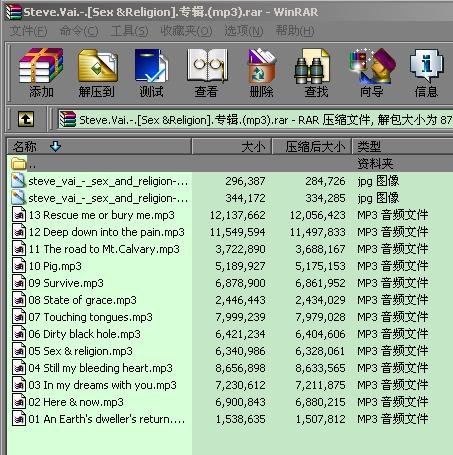This screenshot has height=455, width=453.
Task: Click MP3 icon for 03 In my dreams with you
Action: point(19,385)
